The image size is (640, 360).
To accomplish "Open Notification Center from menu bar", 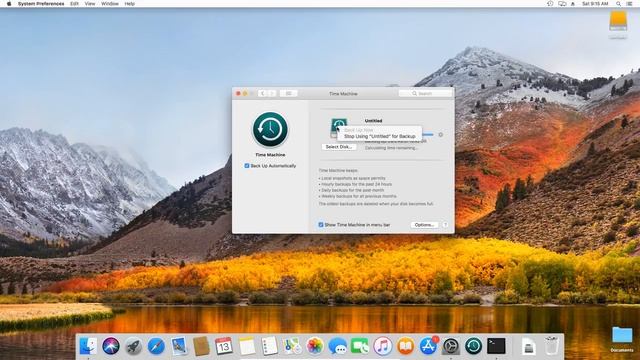I will click(x=630, y=4).
